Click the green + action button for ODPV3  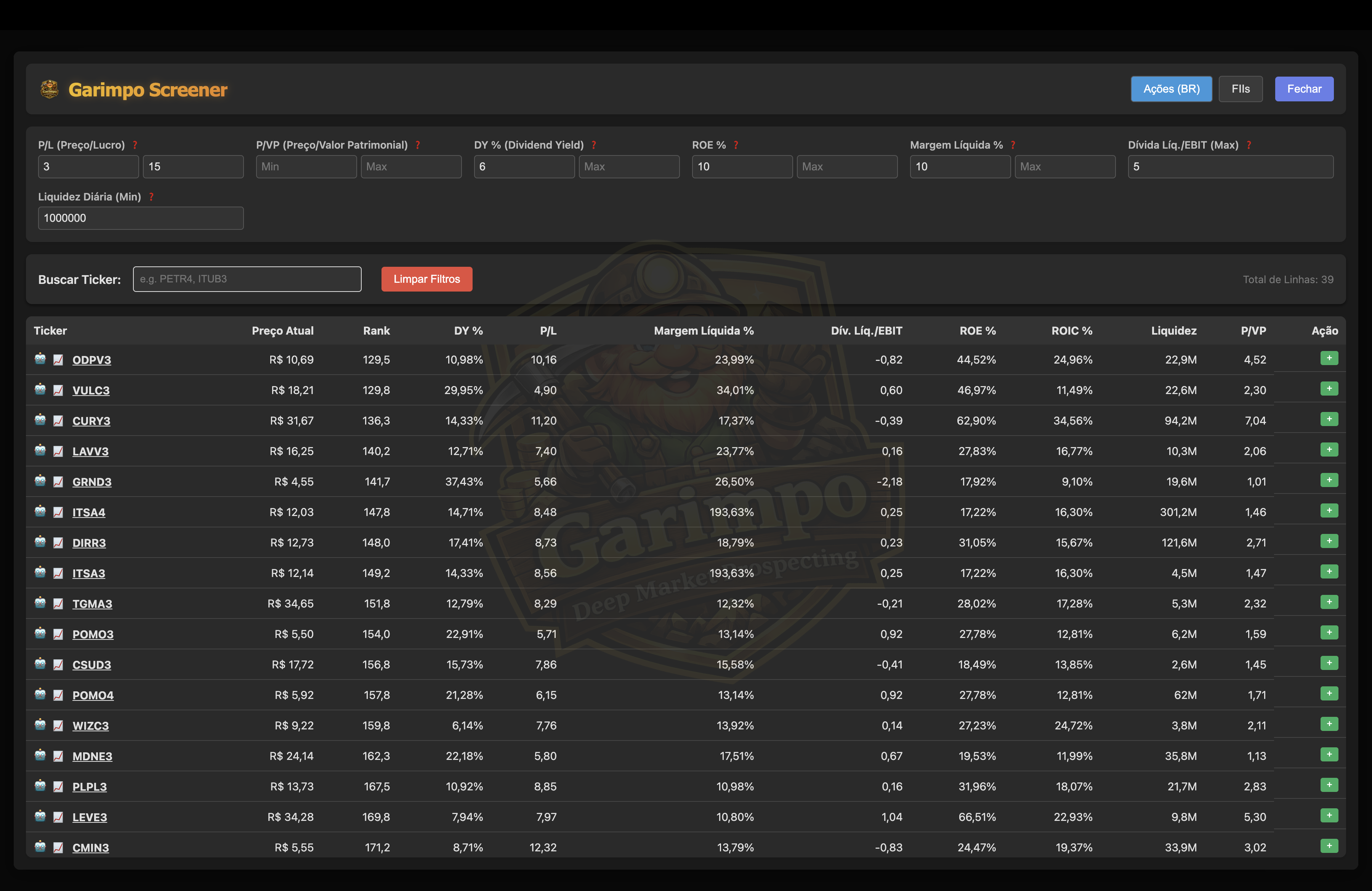click(x=1330, y=358)
